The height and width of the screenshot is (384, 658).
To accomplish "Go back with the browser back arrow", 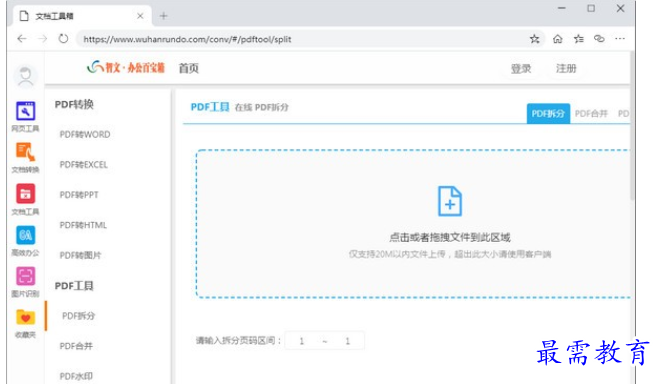I will 22,39.
